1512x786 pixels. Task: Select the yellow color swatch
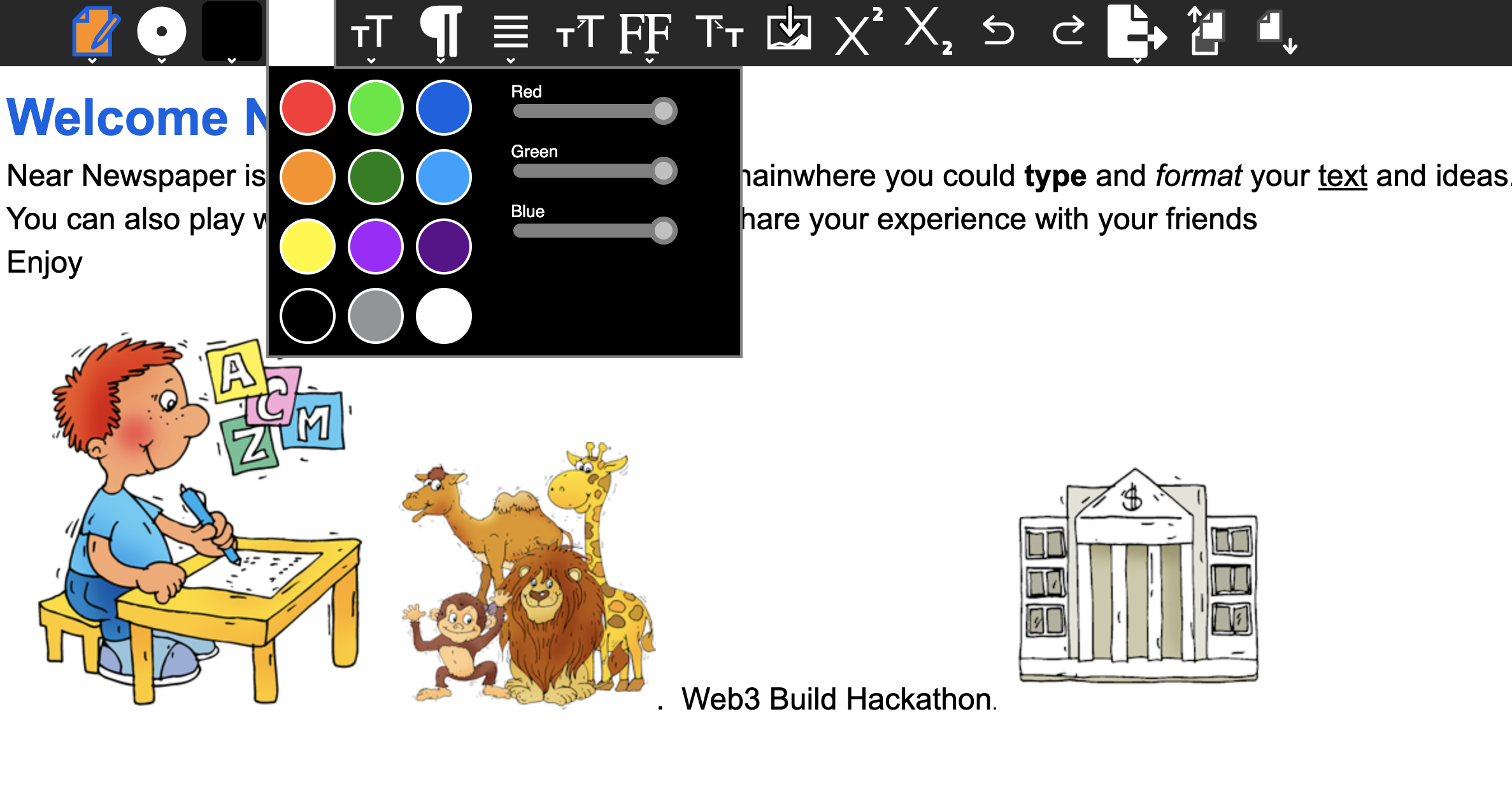coord(308,247)
